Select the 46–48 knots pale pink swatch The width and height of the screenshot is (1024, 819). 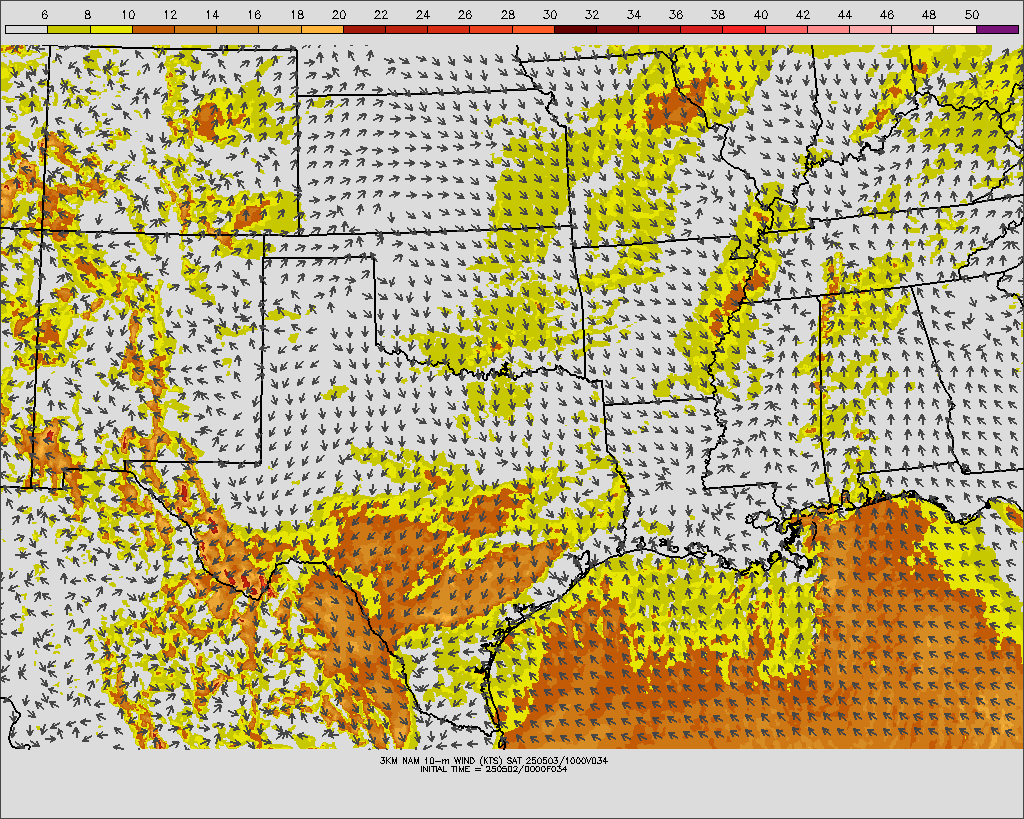912,29
